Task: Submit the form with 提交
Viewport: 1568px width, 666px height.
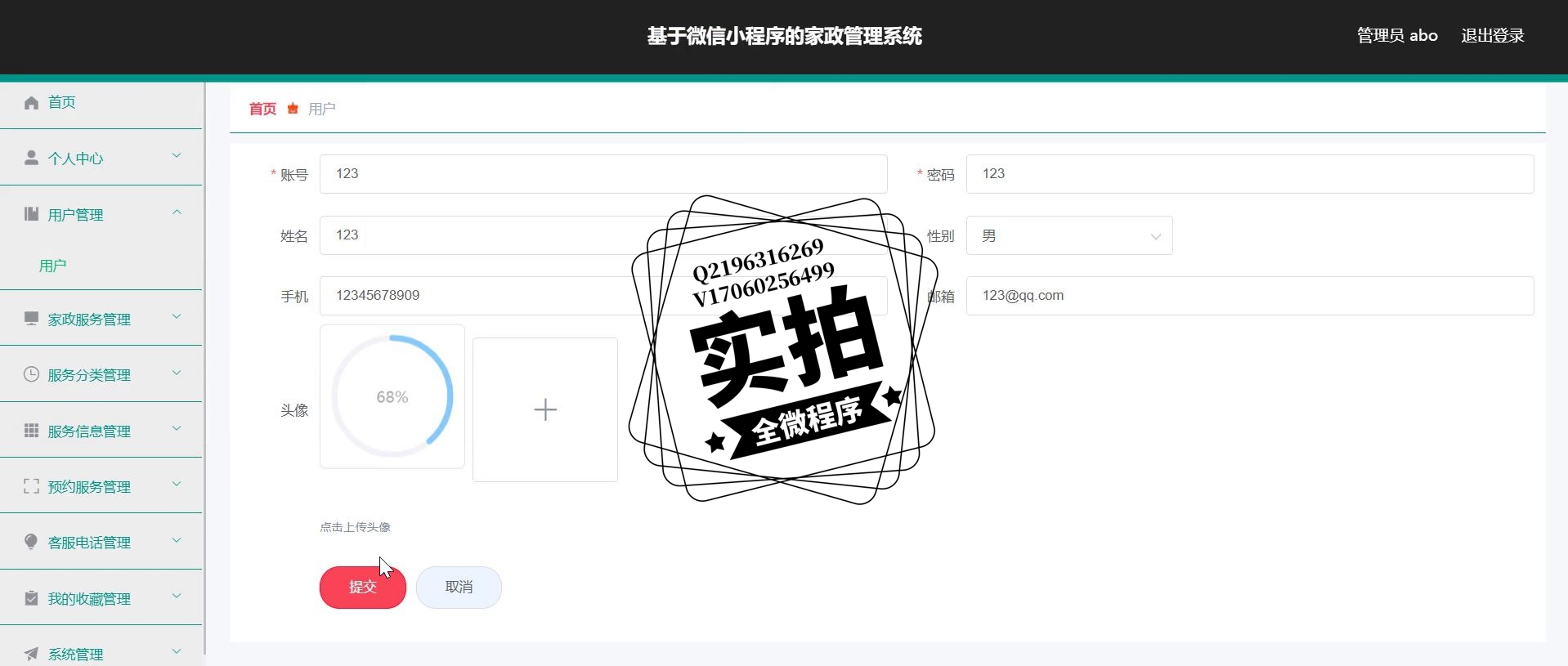Action: pyautogui.click(x=363, y=587)
